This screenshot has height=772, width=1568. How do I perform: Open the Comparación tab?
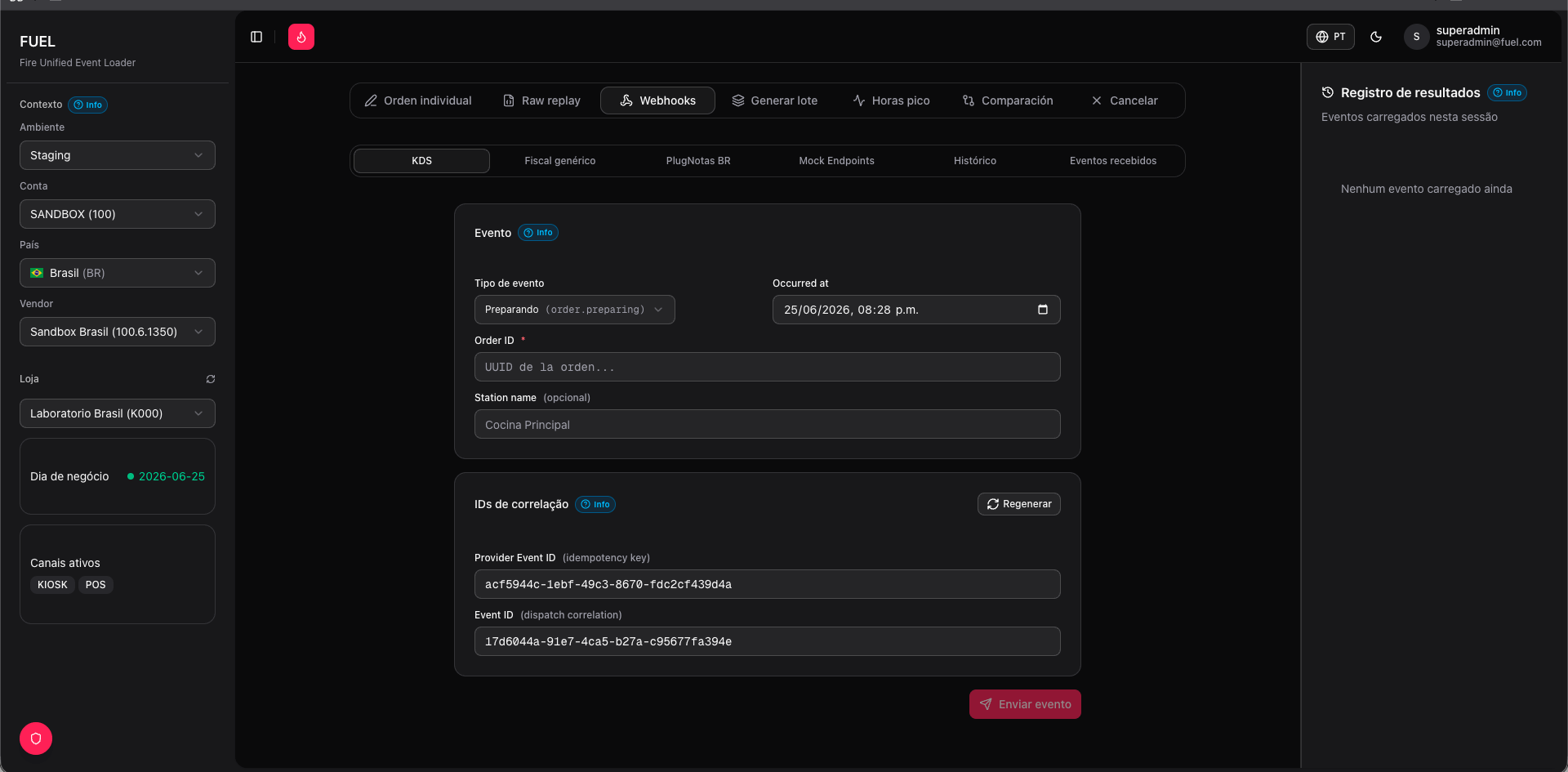[1008, 100]
